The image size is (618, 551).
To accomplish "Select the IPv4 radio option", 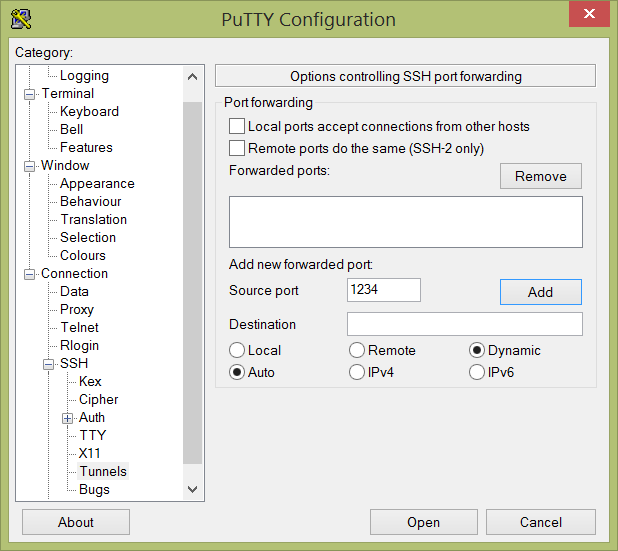I will [357, 372].
